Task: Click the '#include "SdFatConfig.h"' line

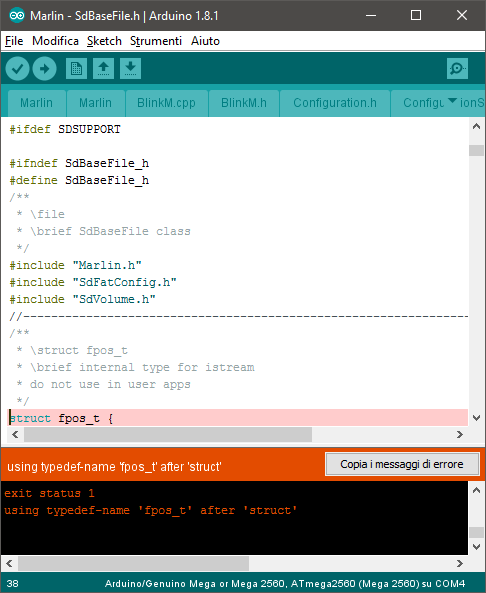Action: coord(93,283)
